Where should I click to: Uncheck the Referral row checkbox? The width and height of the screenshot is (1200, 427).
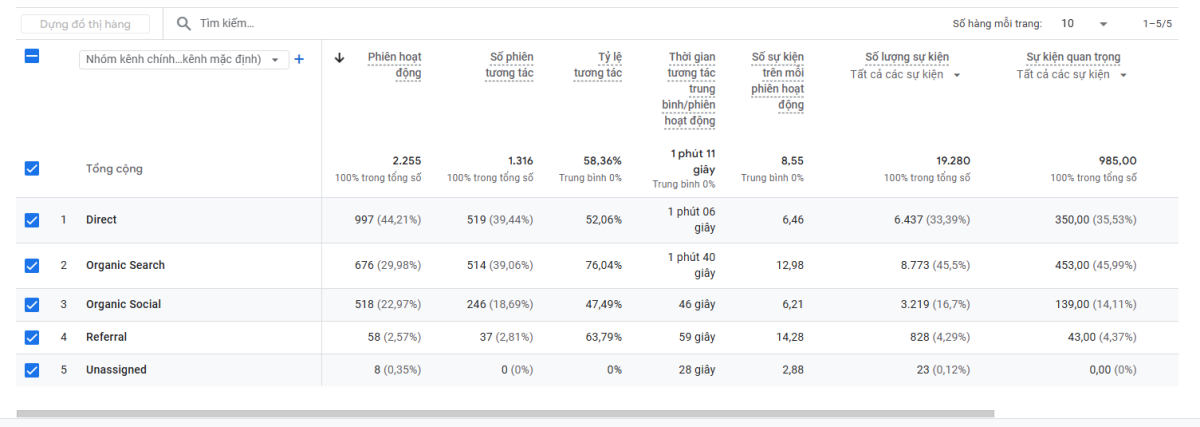[x=32, y=338]
